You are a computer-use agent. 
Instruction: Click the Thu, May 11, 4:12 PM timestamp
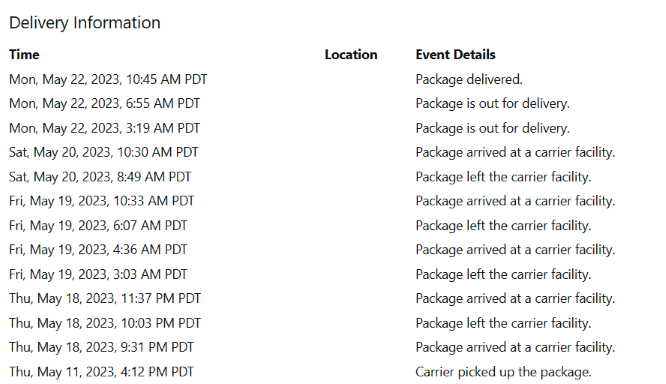coord(101,372)
